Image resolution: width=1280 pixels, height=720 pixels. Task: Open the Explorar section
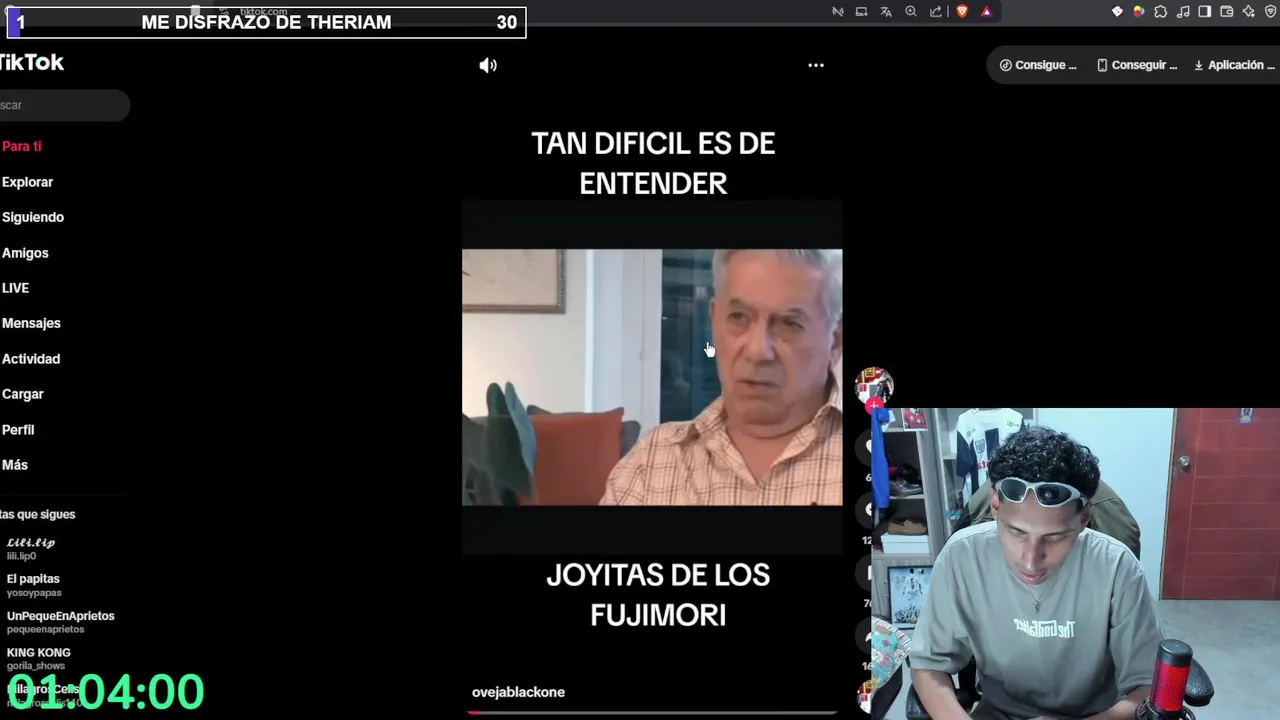point(27,182)
